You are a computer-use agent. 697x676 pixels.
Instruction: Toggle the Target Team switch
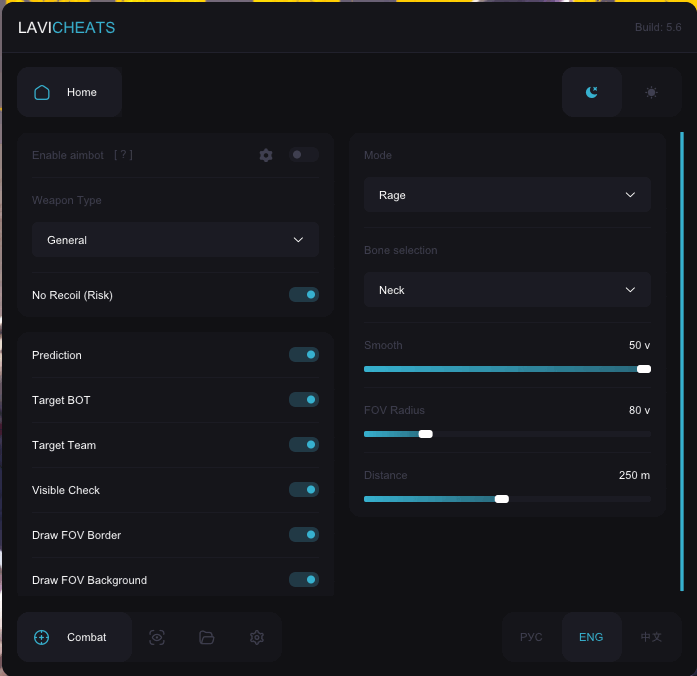point(304,444)
